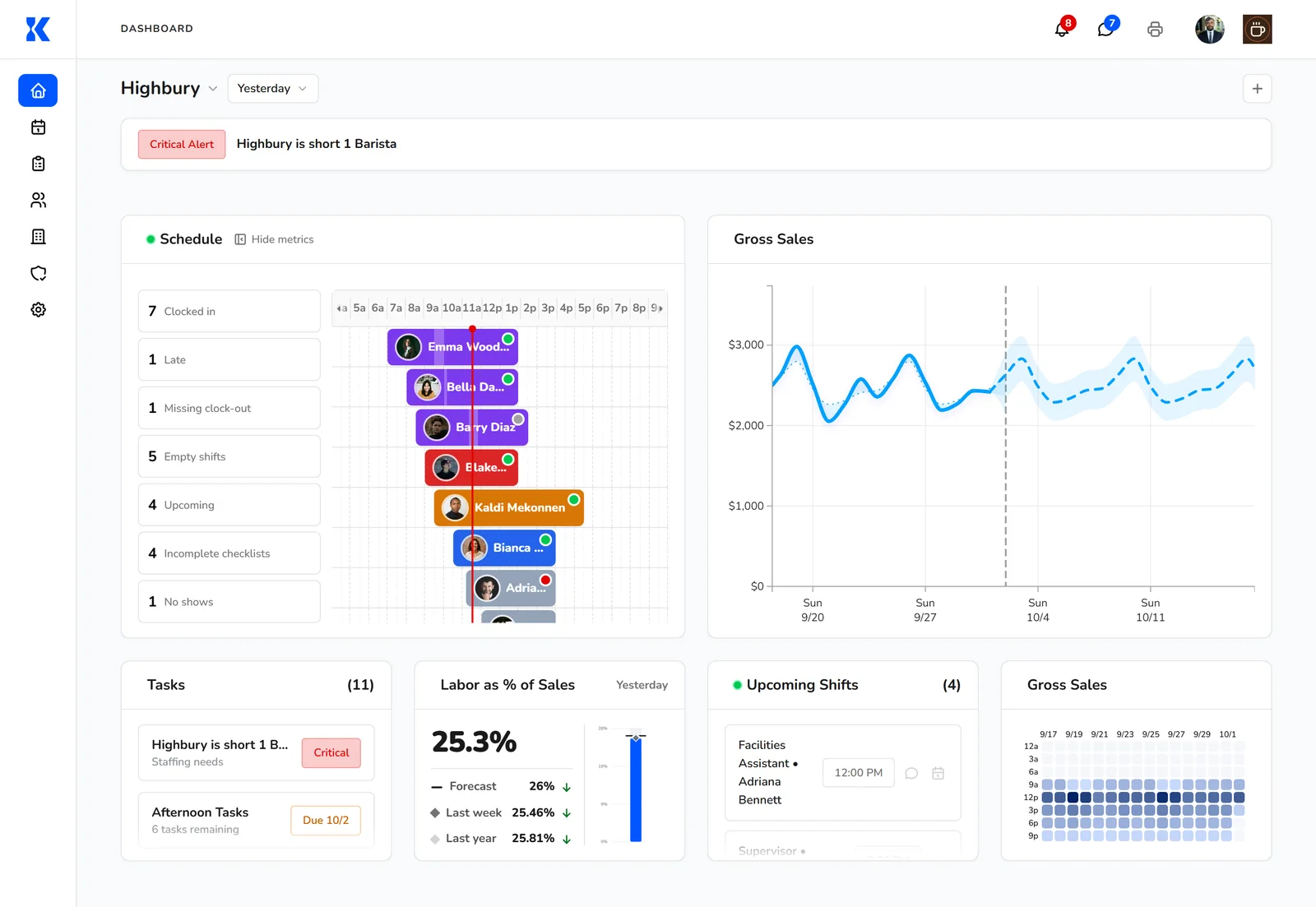This screenshot has width=1316, height=907.
Task: Open Emma Wood's shift bar
Action: (x=452, y=347)
